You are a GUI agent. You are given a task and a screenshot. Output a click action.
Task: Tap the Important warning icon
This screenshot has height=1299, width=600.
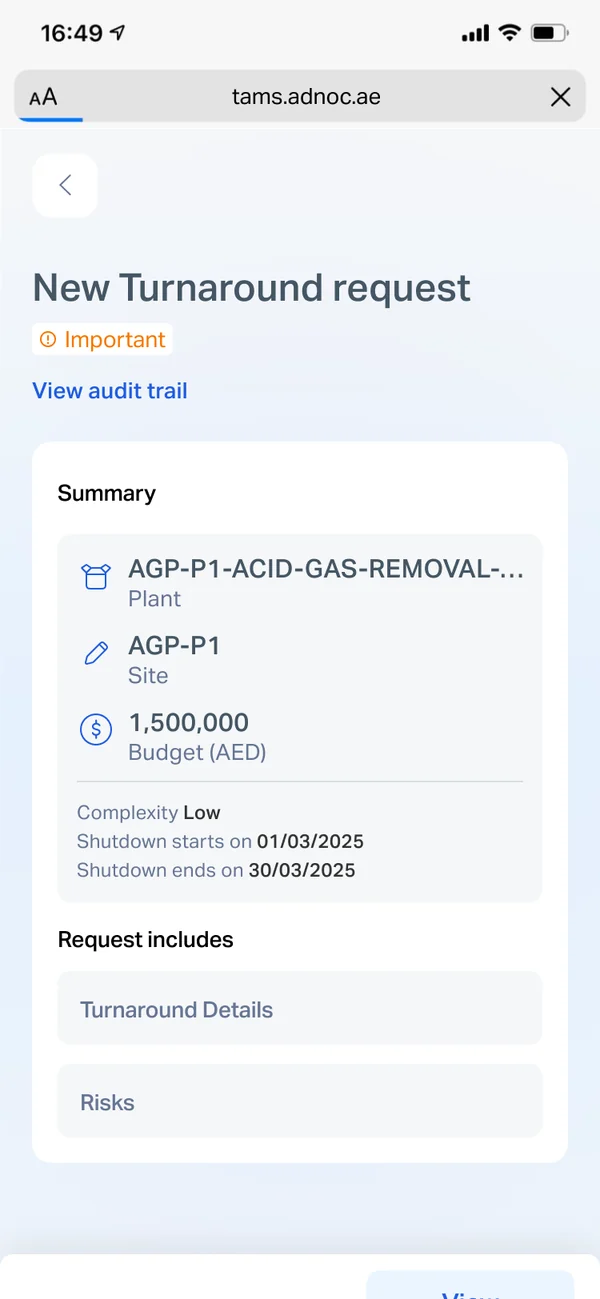(48, 340)
